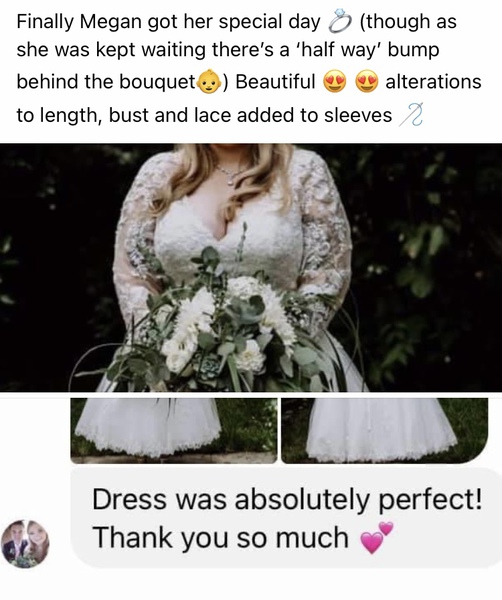Image resolution: width=502 pixels, height=600 pixels.
Task: Open the main wedding dress photo
Action: coord(251,267)
